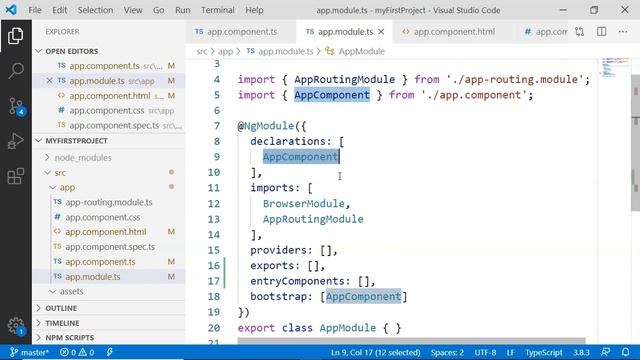
Task: Toggle the assets folder
Action: (x=71, y=291)
